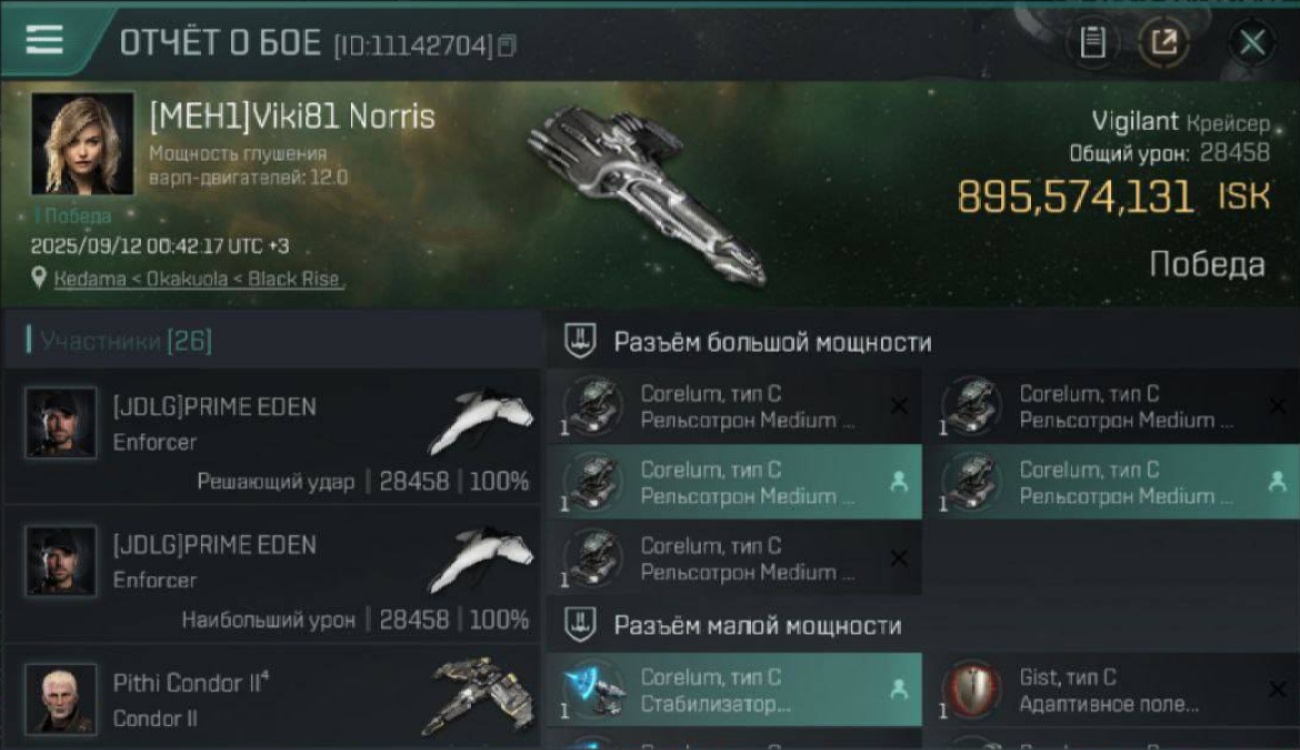Open the report document icon
The height and width of the screenshot is (750, 1300).
(1093, 43)
